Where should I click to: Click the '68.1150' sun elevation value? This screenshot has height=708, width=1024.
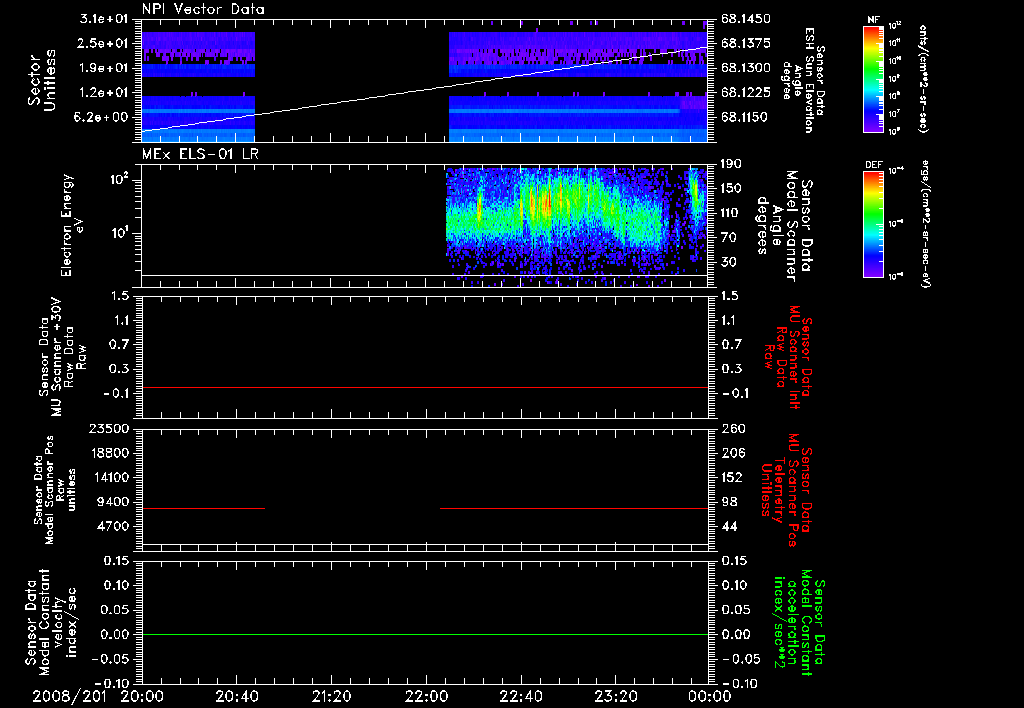pyautogui.click(x=746, y=117)
